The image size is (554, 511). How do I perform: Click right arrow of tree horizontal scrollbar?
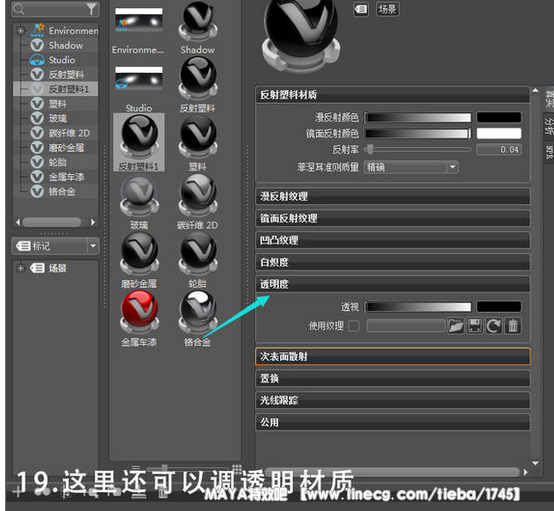tap(93, 222)
